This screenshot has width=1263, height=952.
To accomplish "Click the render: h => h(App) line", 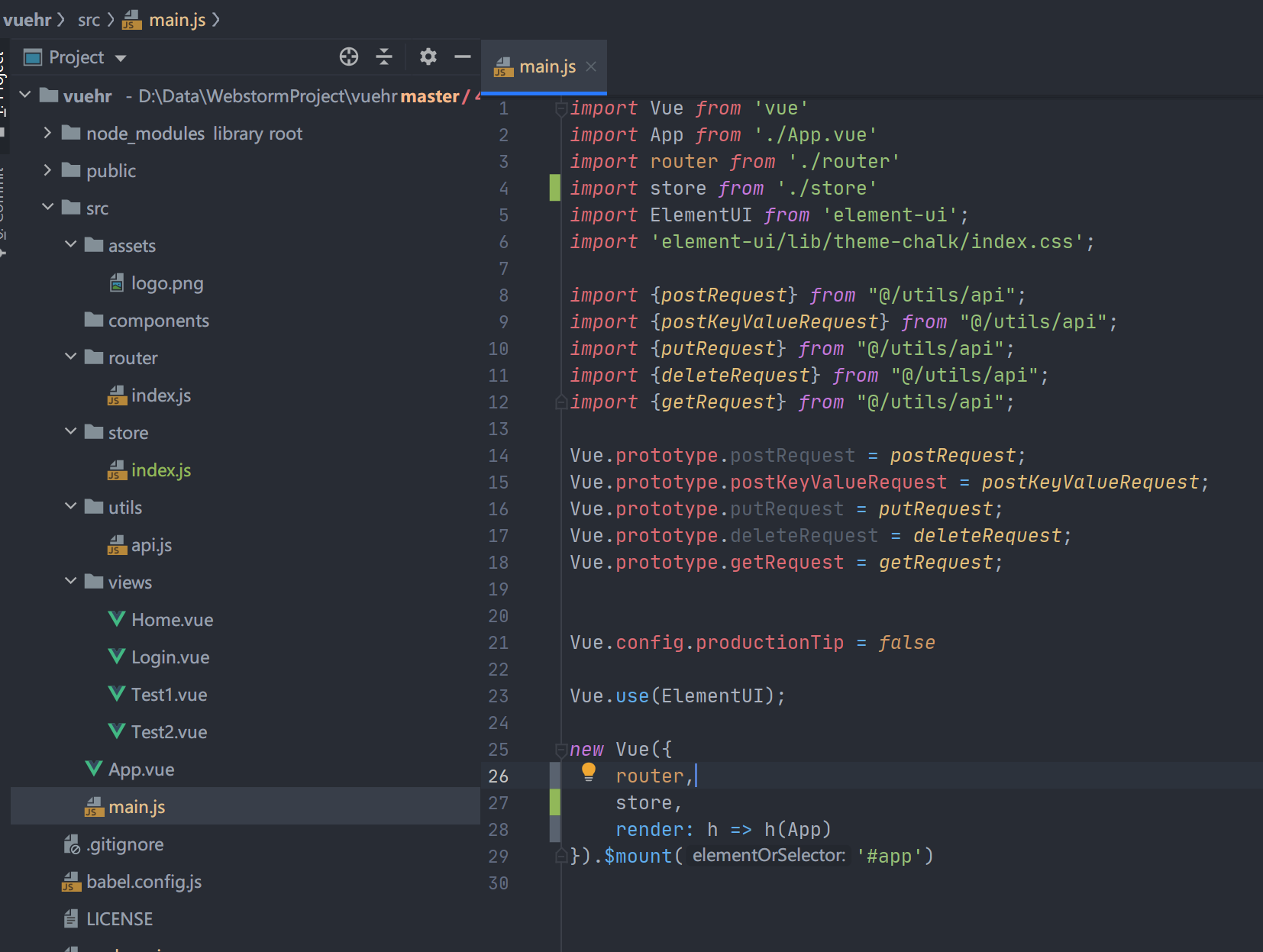I will coord(723,830).
